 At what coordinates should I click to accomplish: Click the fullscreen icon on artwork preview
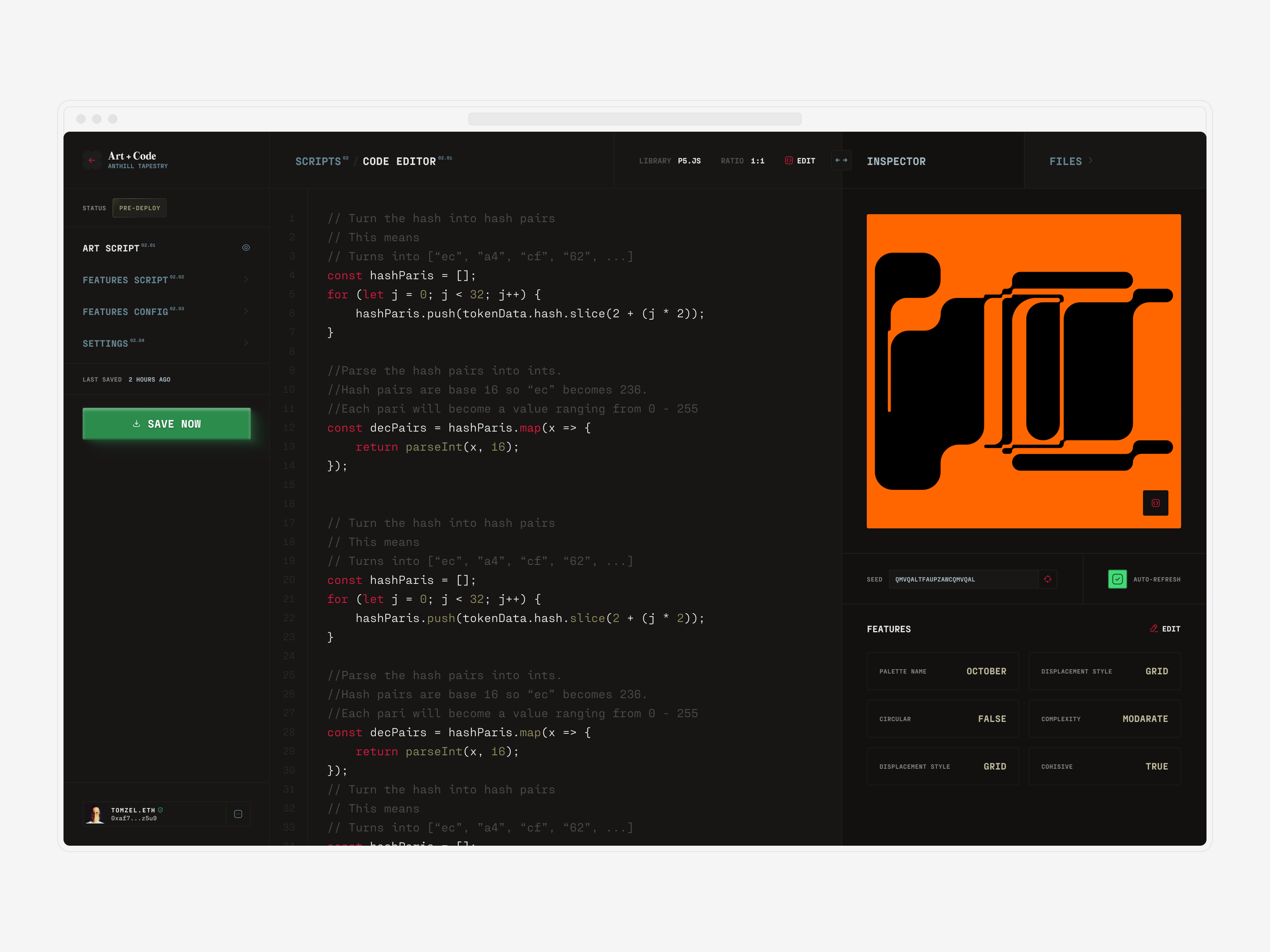coord(1155,503)
